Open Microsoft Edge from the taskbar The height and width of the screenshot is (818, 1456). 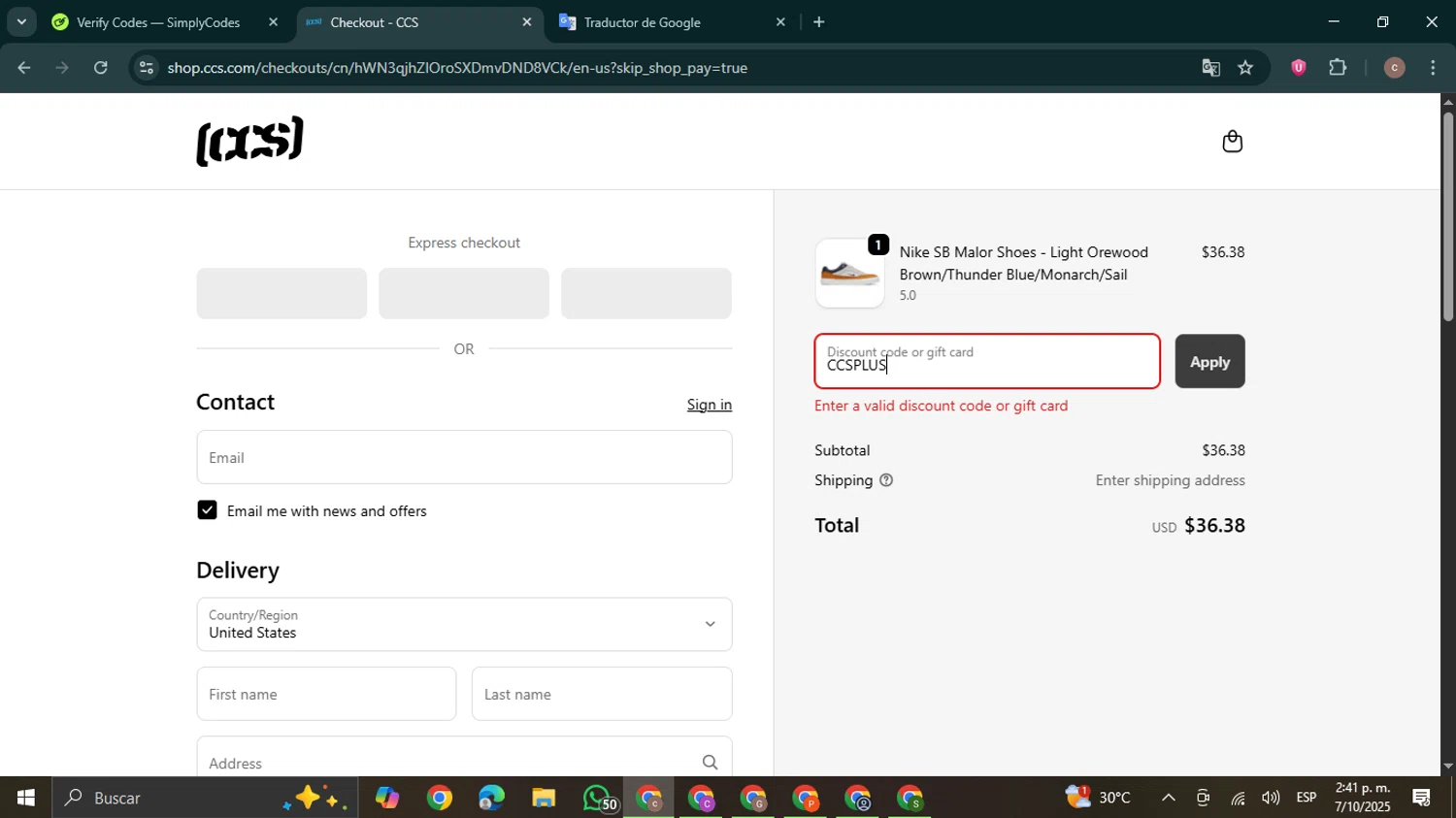[491, 798]
